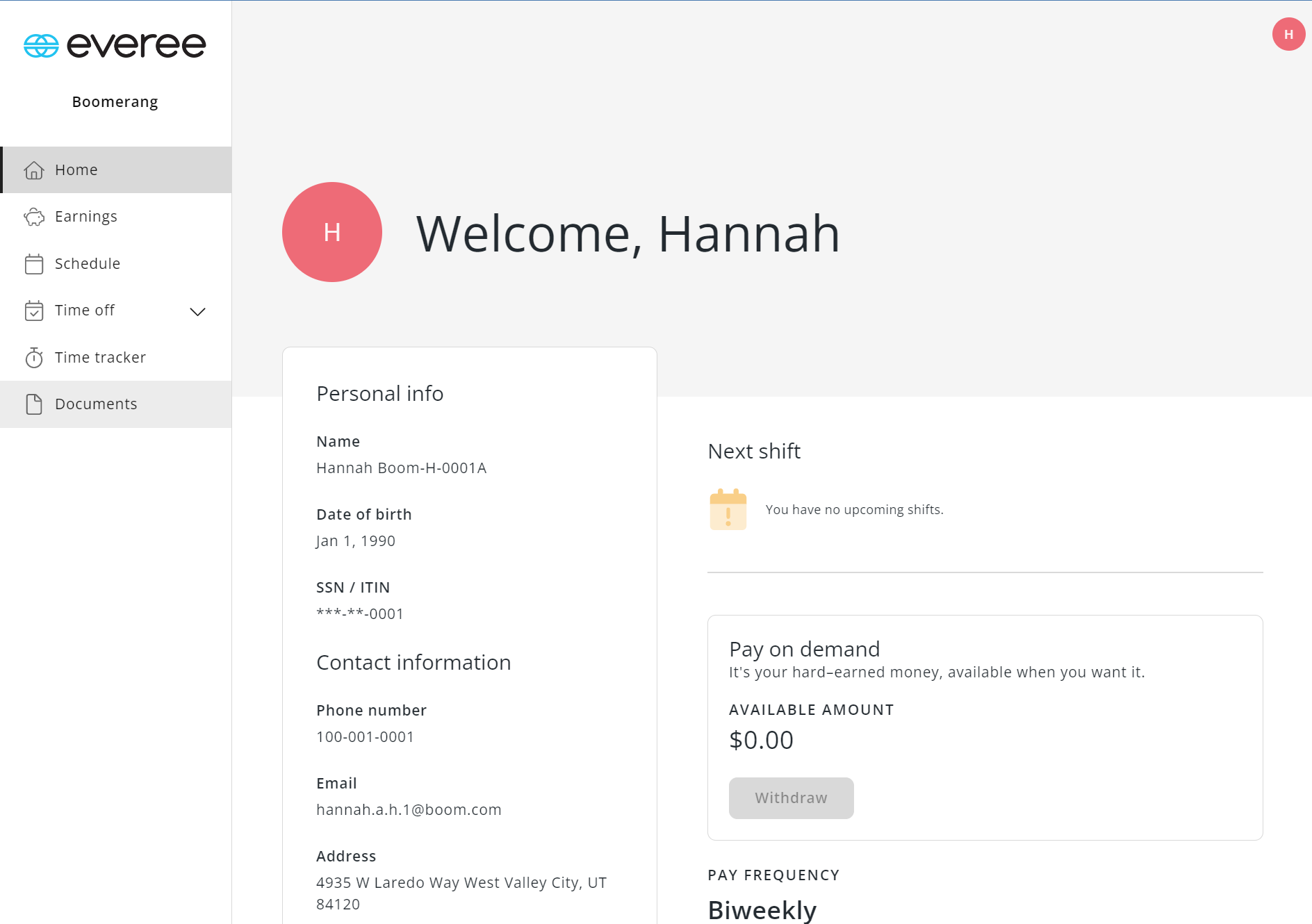Open the Documents section

116,404
